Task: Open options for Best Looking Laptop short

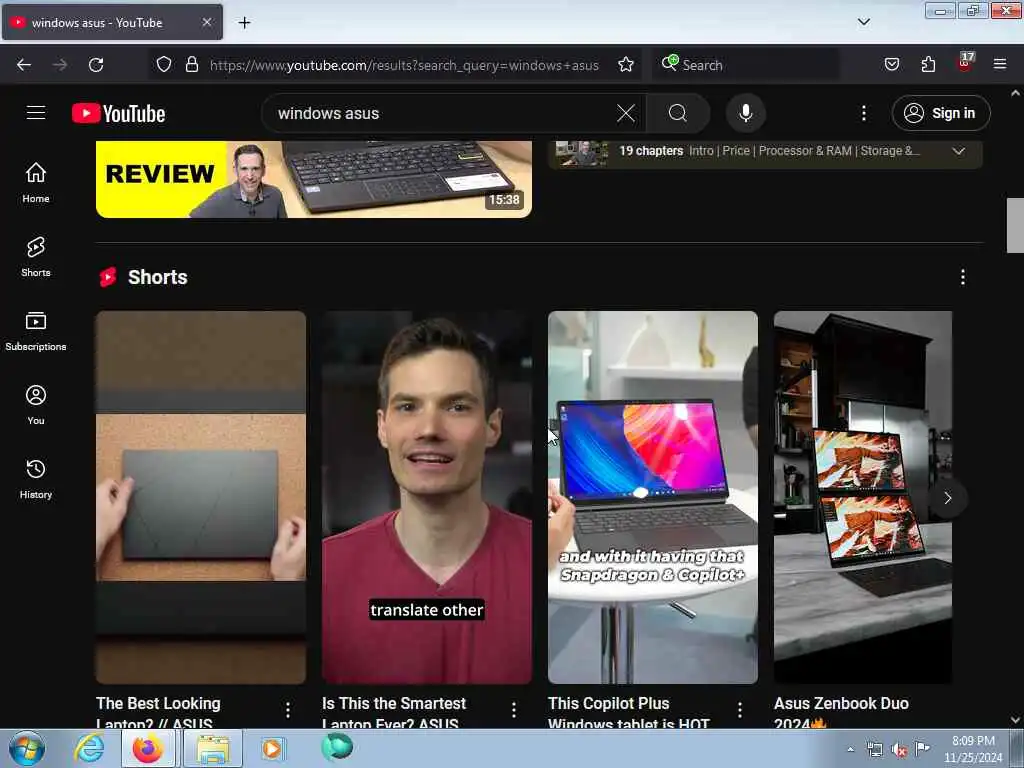Action: click(x=288, y=710)
